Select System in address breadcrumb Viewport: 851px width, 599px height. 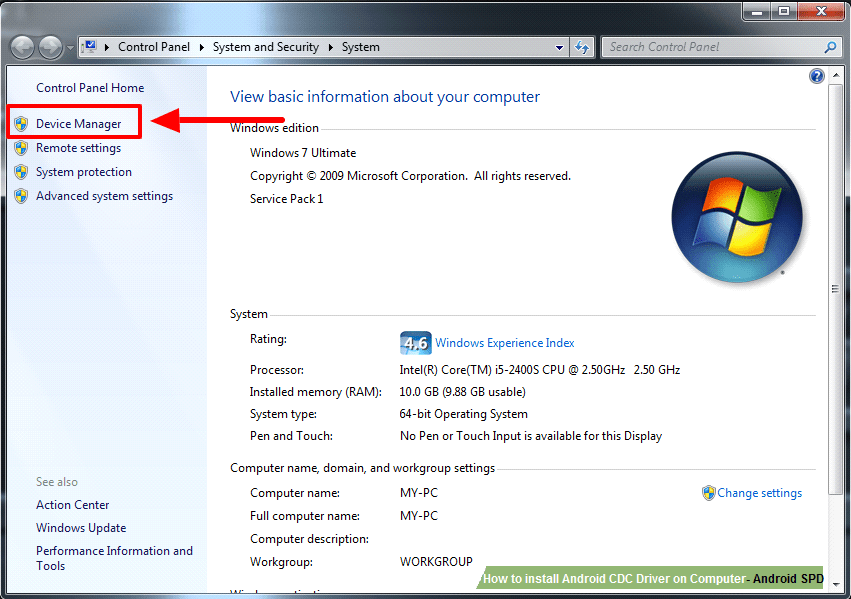[360, 47]
